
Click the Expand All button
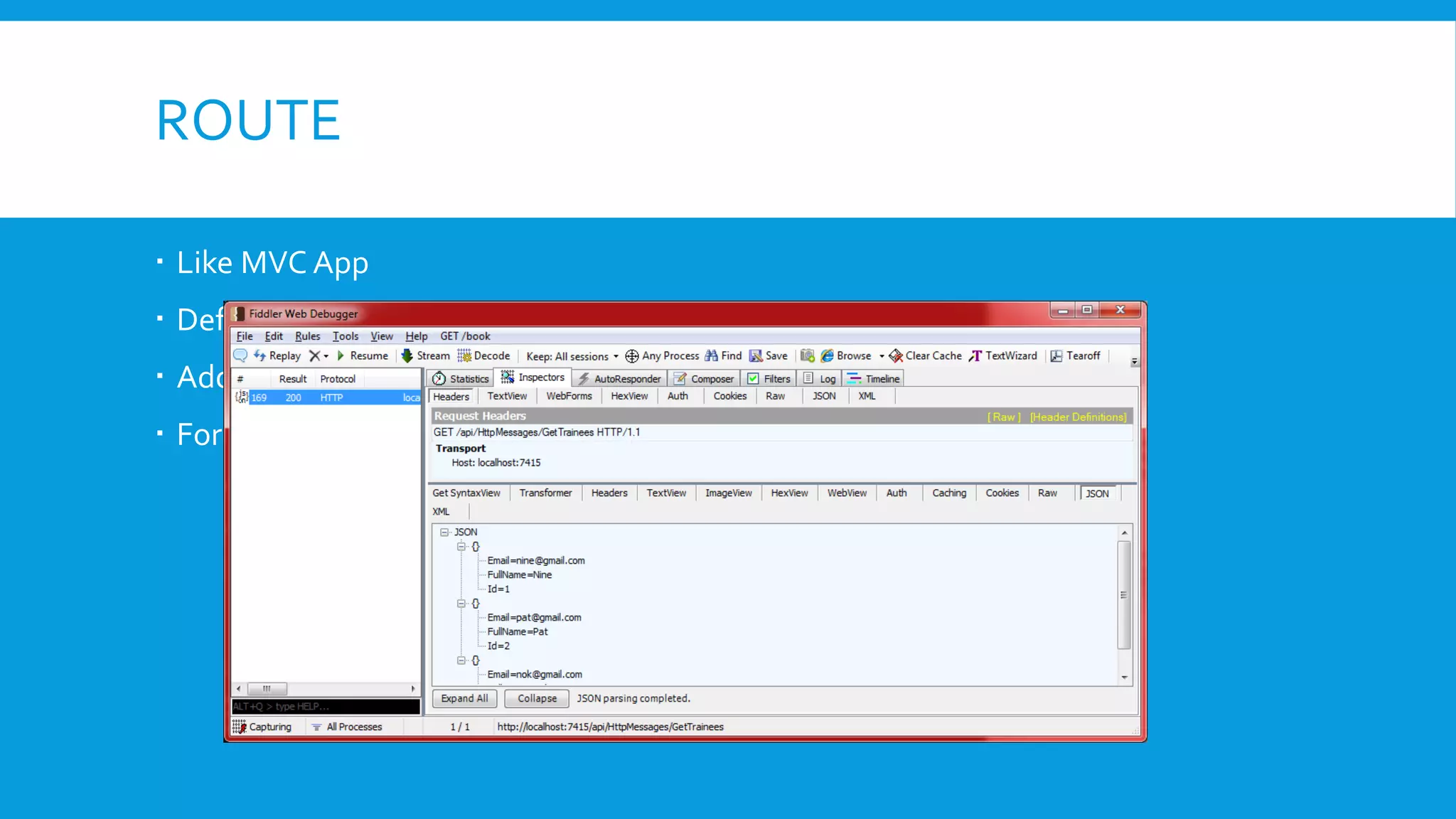[464, 698]
